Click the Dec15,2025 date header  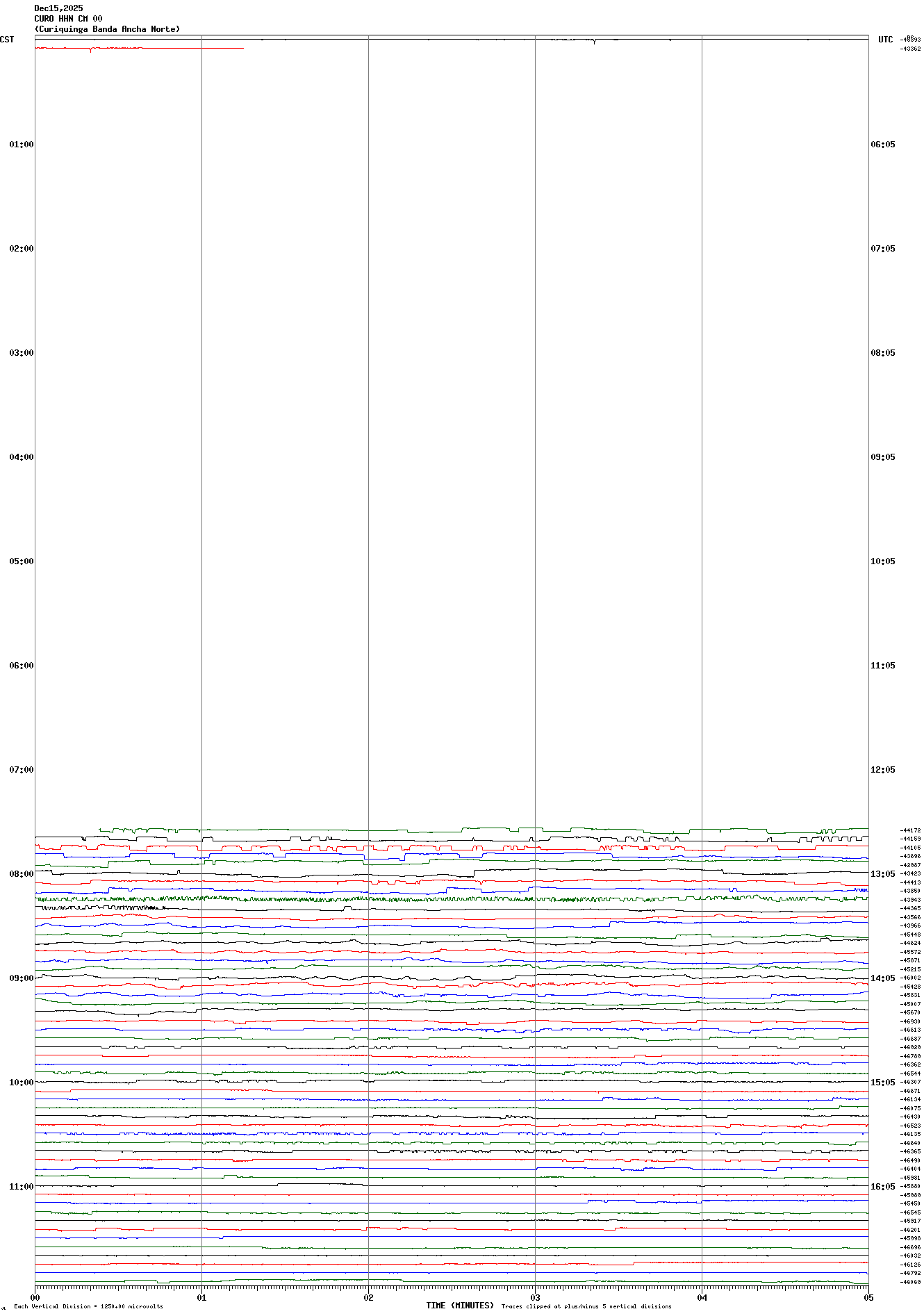tap(58, 8)
